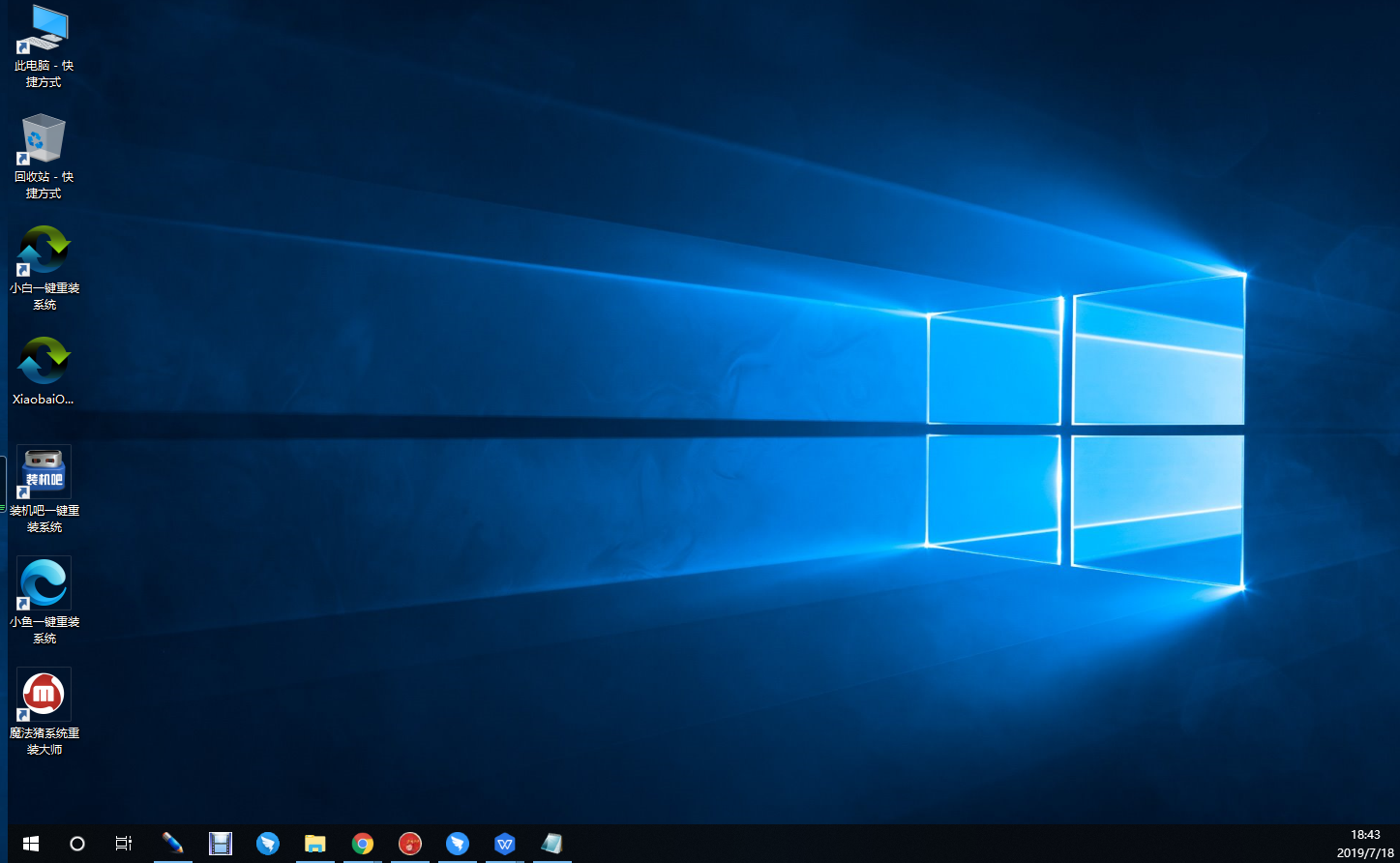1400x863 pixels.
Task: Click the red circular app in taskbar
Action: tap(410, 844)
